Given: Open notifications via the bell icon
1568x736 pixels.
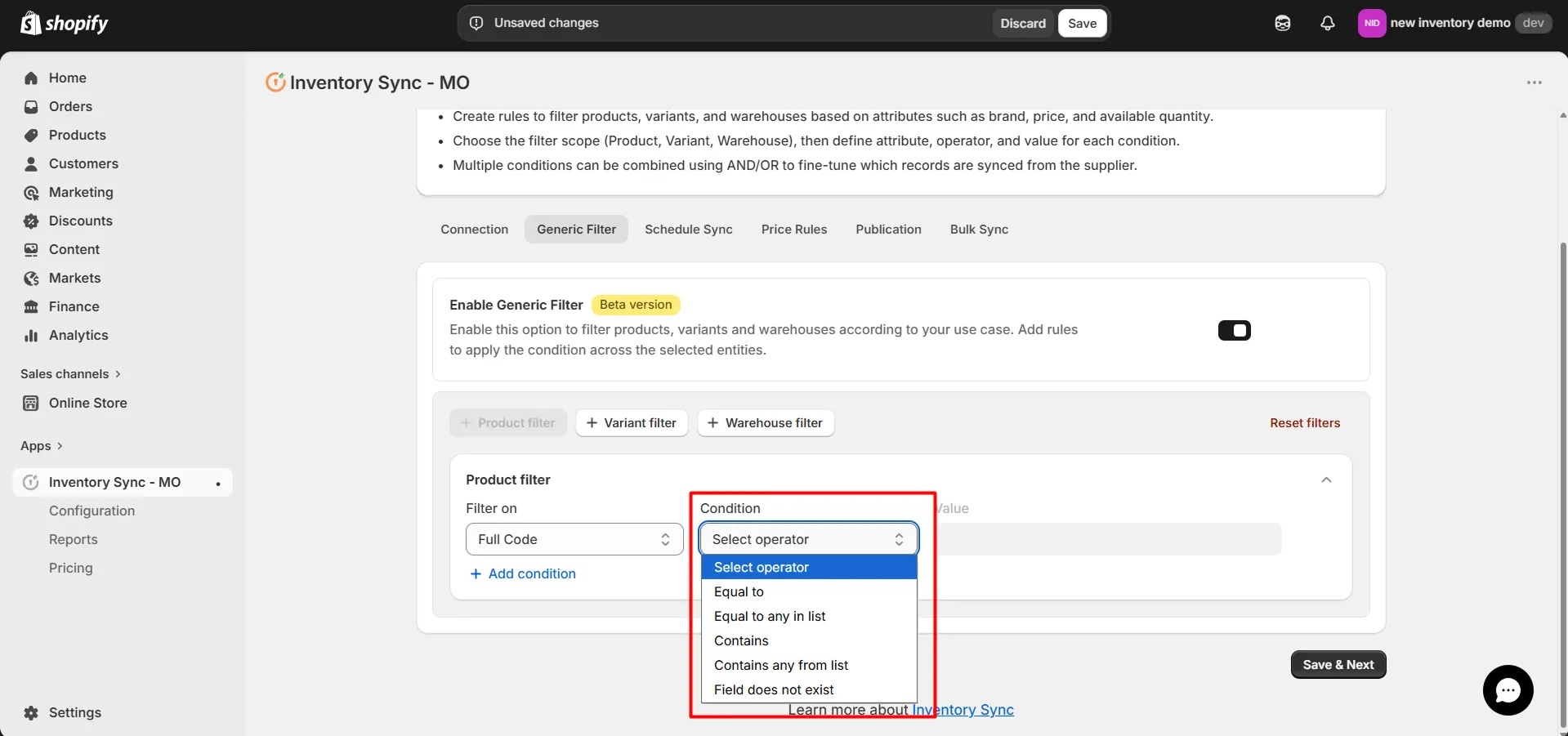Looking at the screenshot, I should pyautogui.click(x=1327, y=23).
